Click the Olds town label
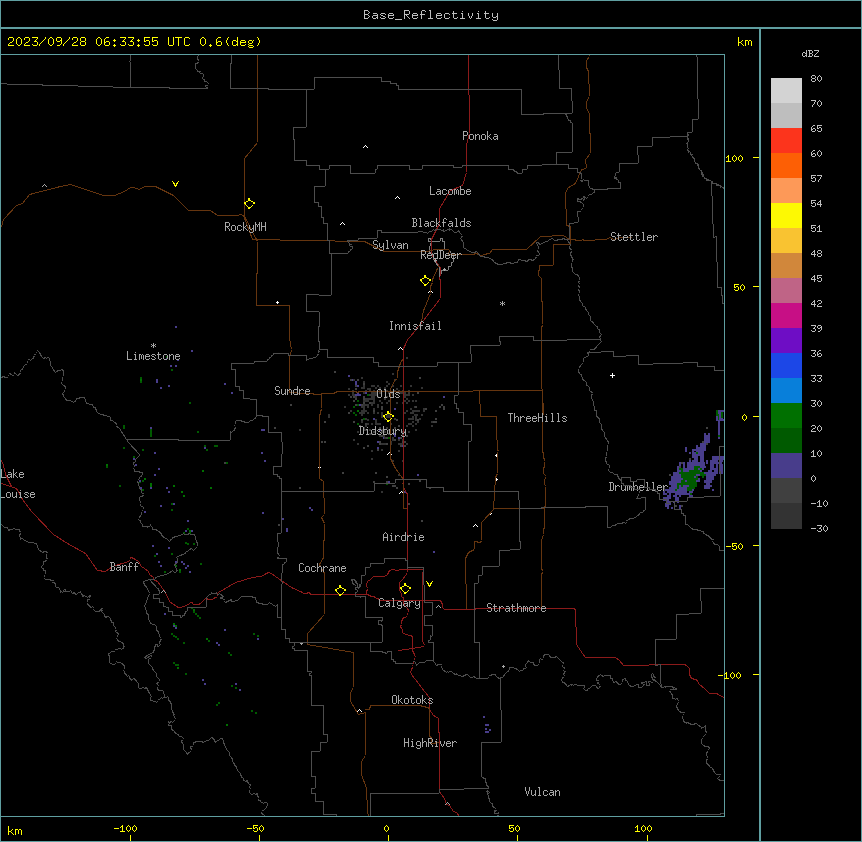Image resolution: width=862 pixels, height=842 pixels. tap(388, 394)
